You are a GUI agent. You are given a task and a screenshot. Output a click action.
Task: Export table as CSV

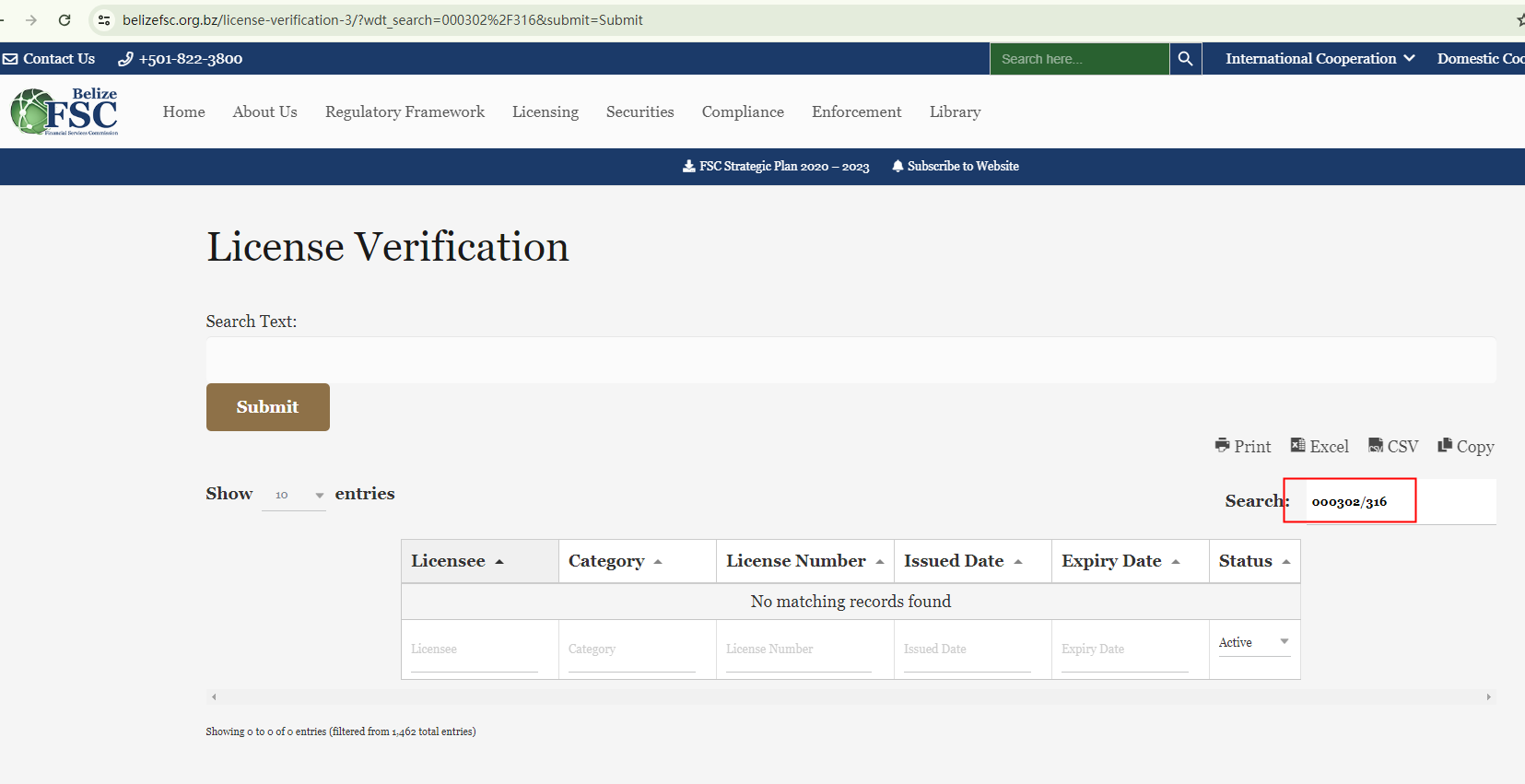[1392, 446]
